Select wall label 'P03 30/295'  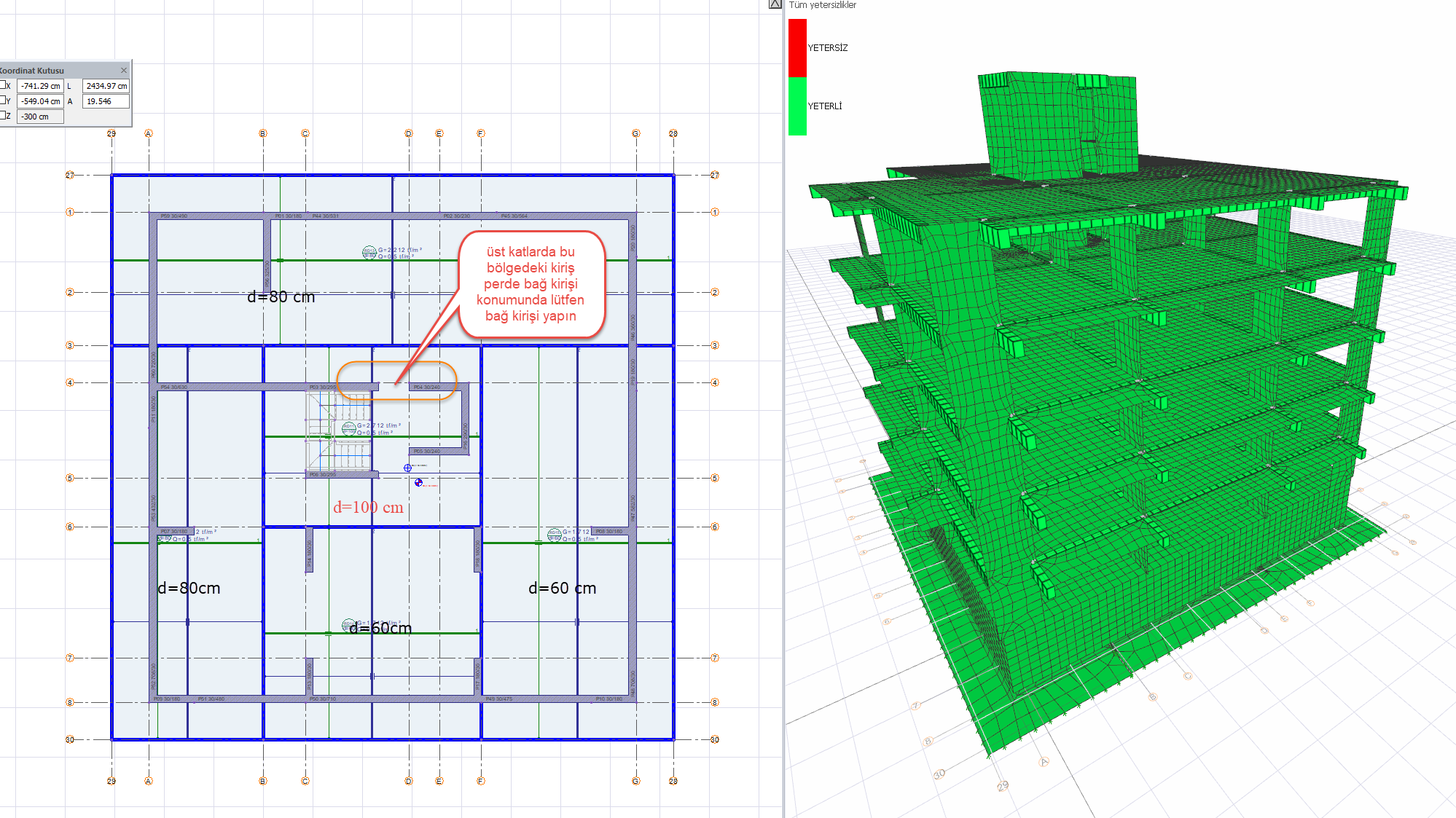(323, 388)
